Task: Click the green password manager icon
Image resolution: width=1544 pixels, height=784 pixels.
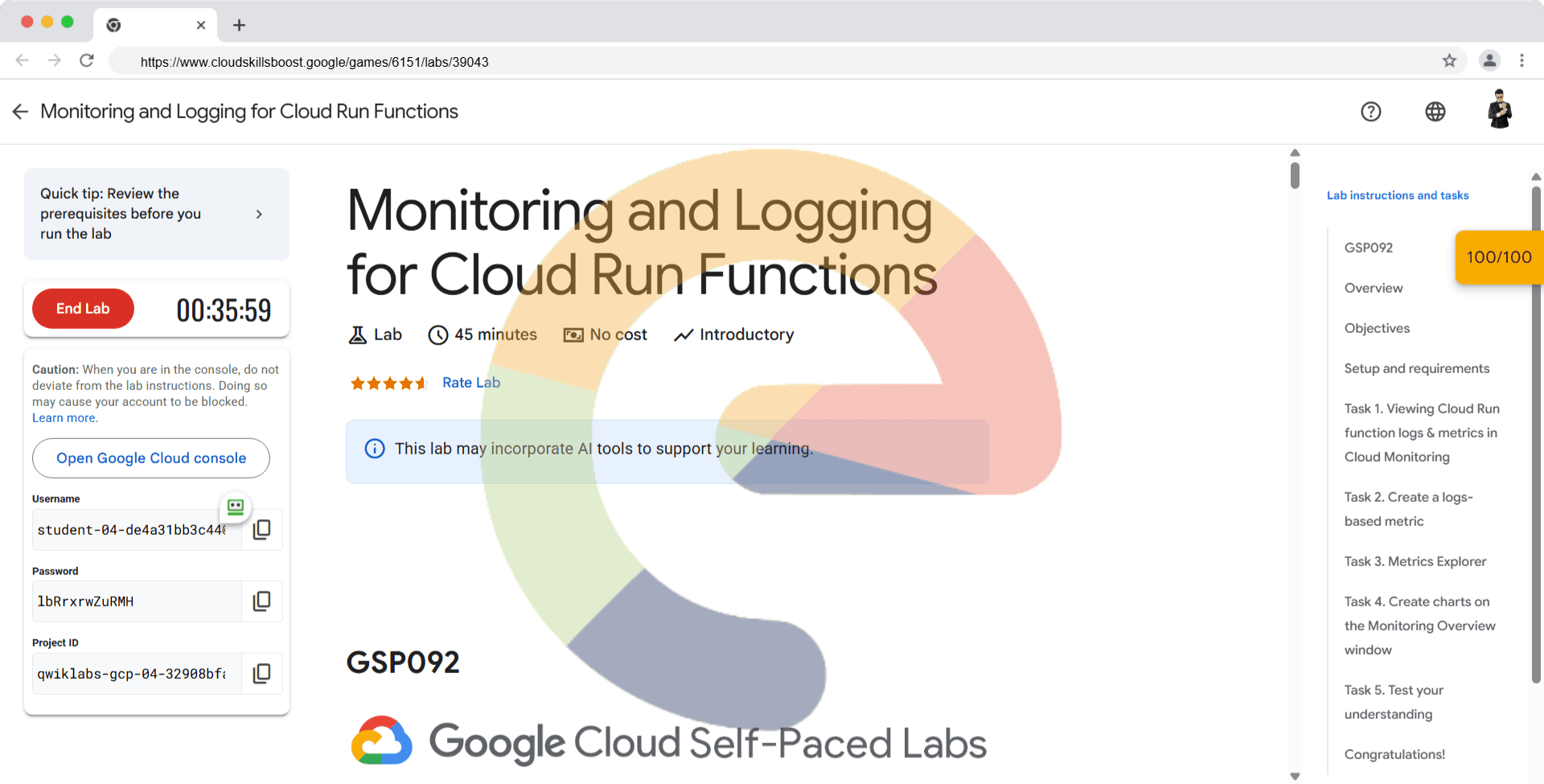Action: (x=236, y=507)
